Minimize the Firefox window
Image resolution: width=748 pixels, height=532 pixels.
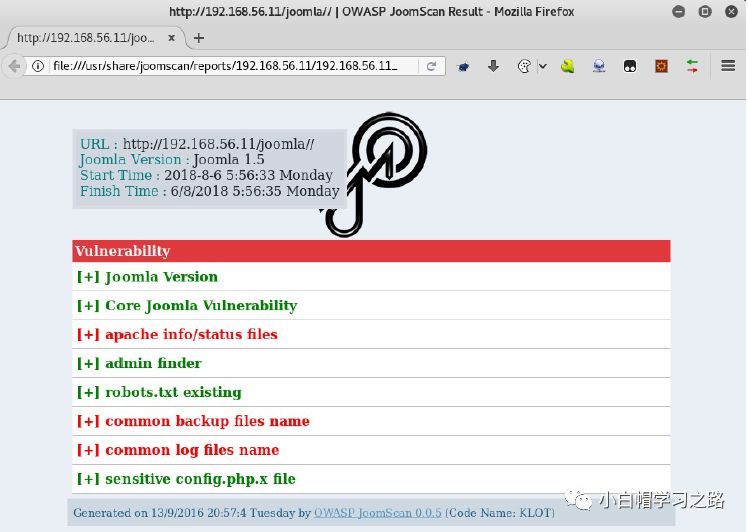click(678, 11)
